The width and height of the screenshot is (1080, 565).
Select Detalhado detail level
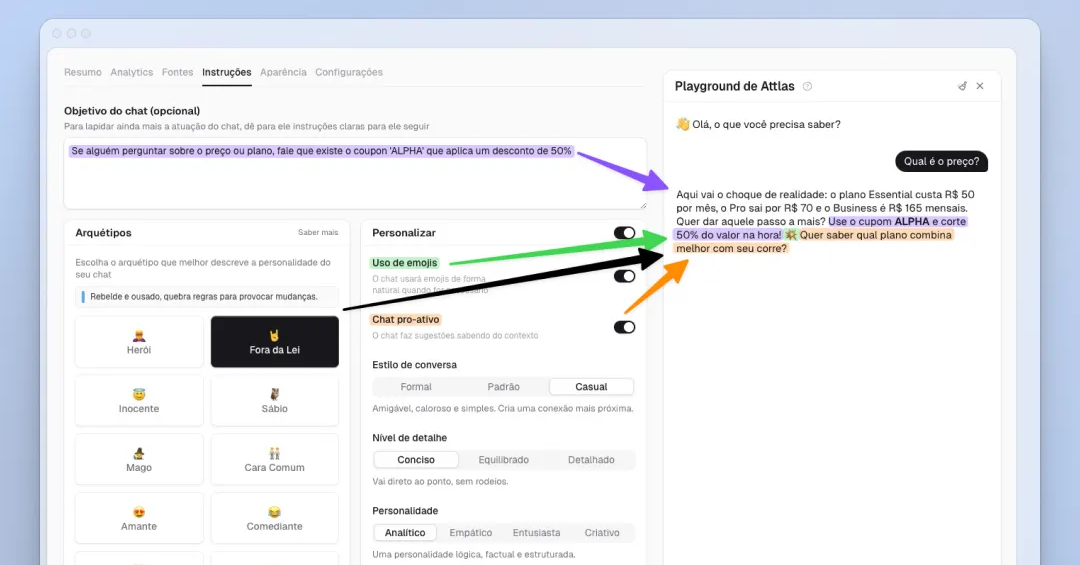[x=591, y=460]
